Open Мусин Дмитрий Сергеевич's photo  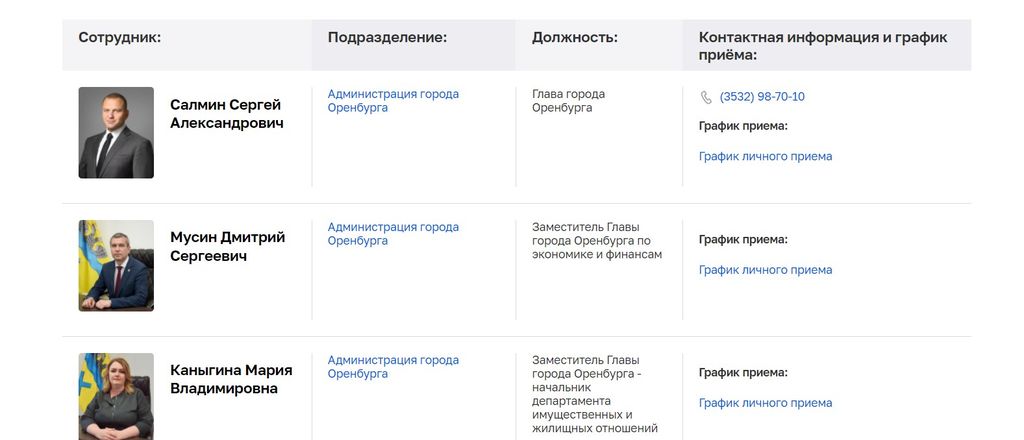tap(116, 266)
